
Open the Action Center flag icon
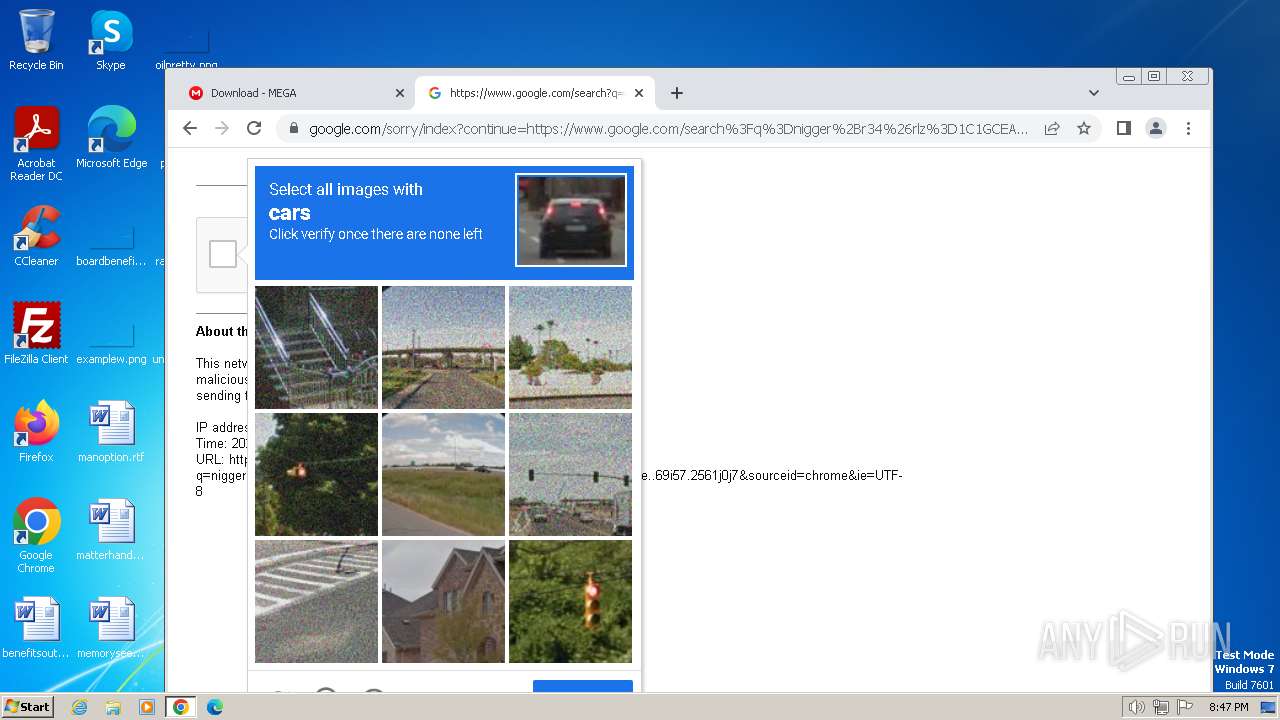[x=1185, y=707]
